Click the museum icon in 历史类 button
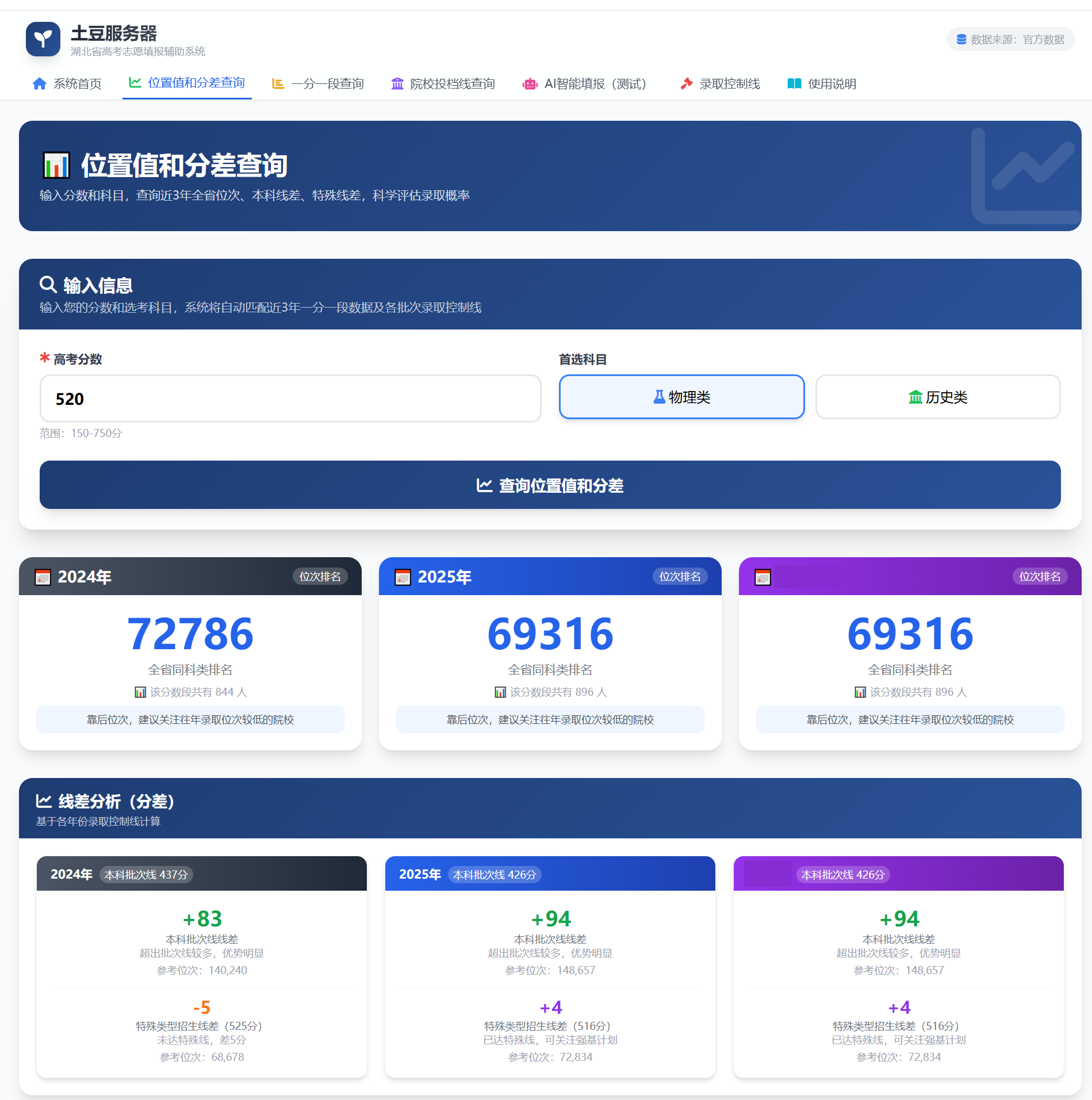 [915, 397]
